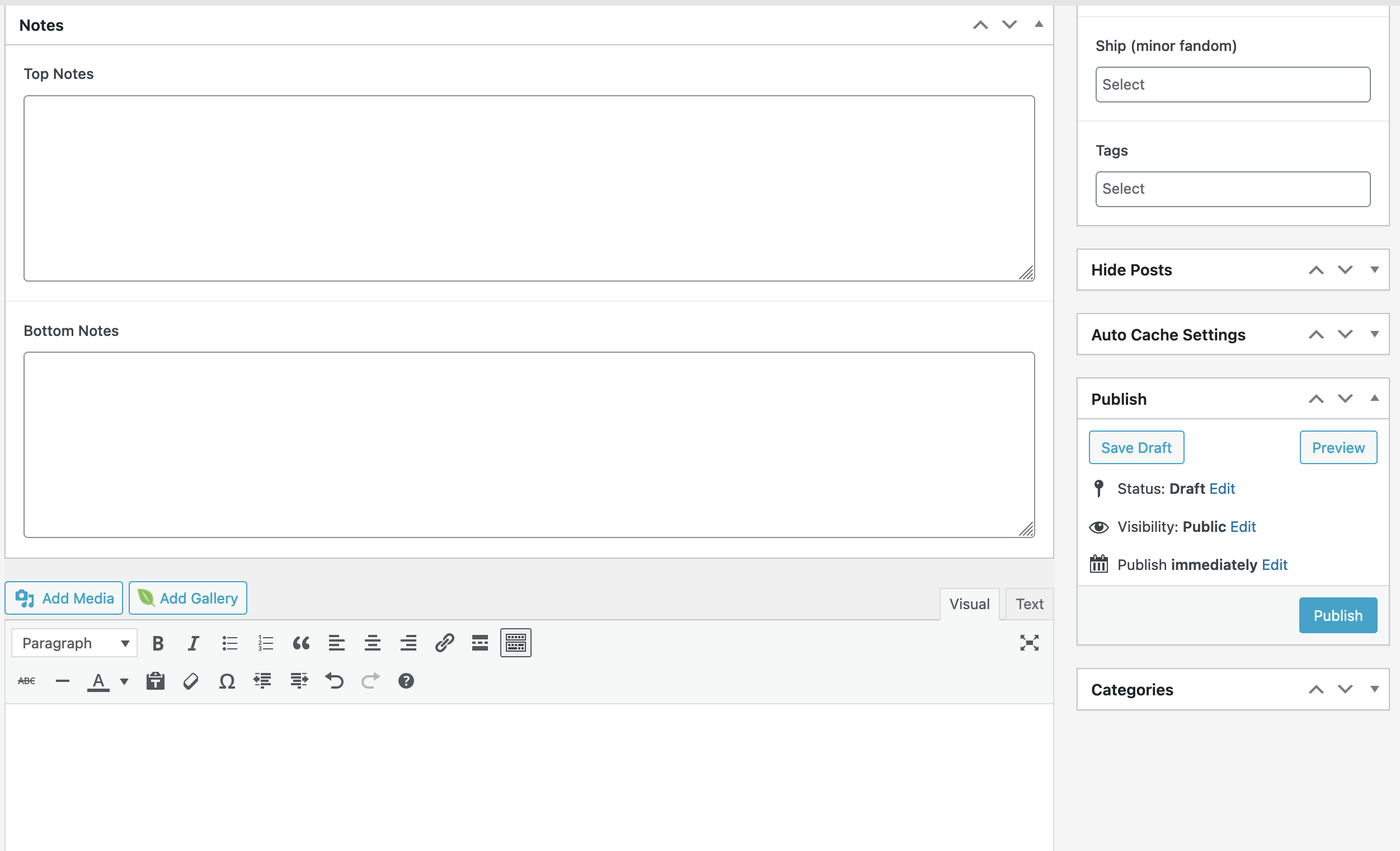1400x851 pixels.
Task: Open the Paragraph style dropdown
Action: pos(73,642)
